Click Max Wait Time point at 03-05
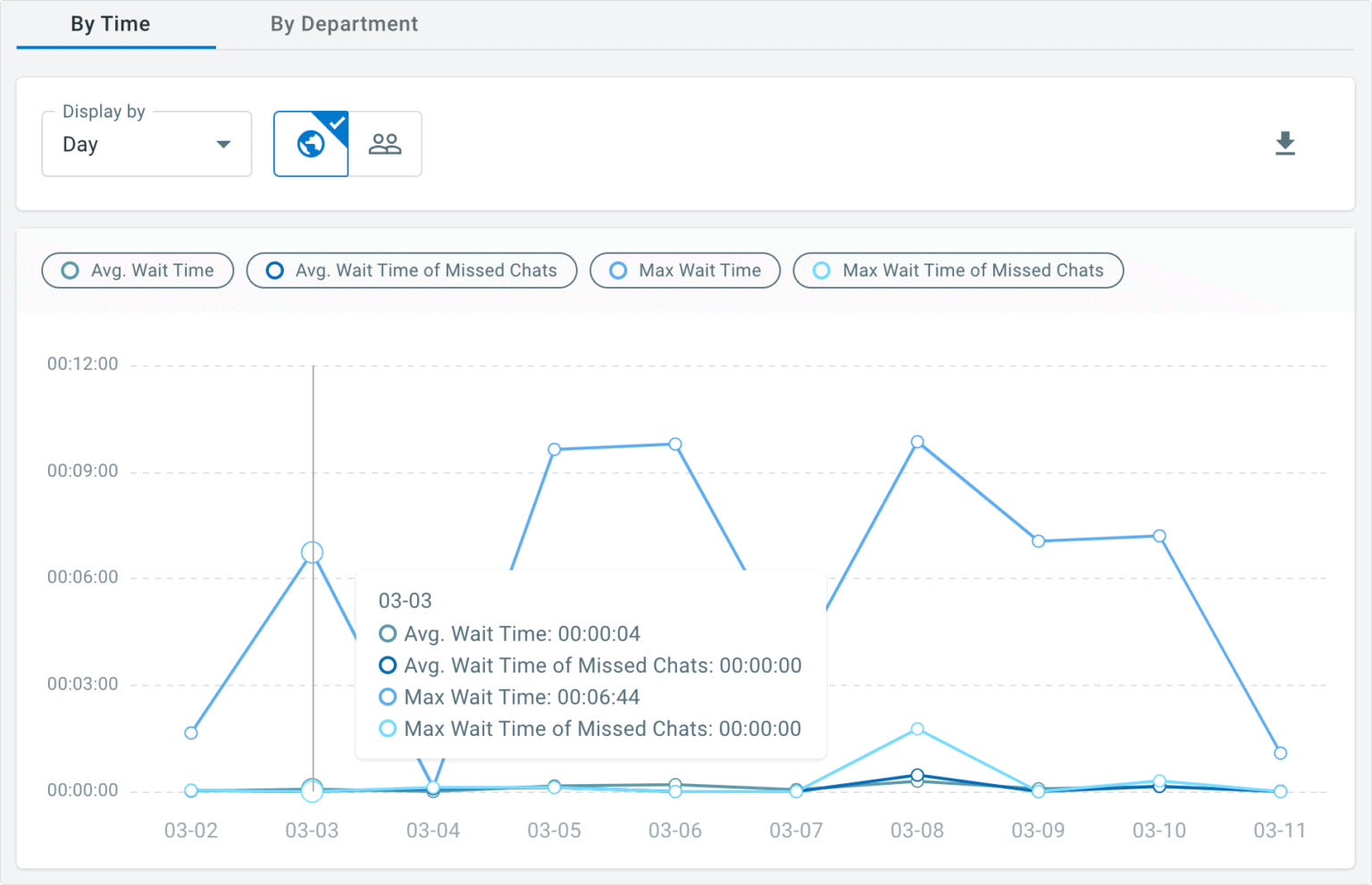Image resolution: width=1372 pixels, height=885 pixels. 554,449
